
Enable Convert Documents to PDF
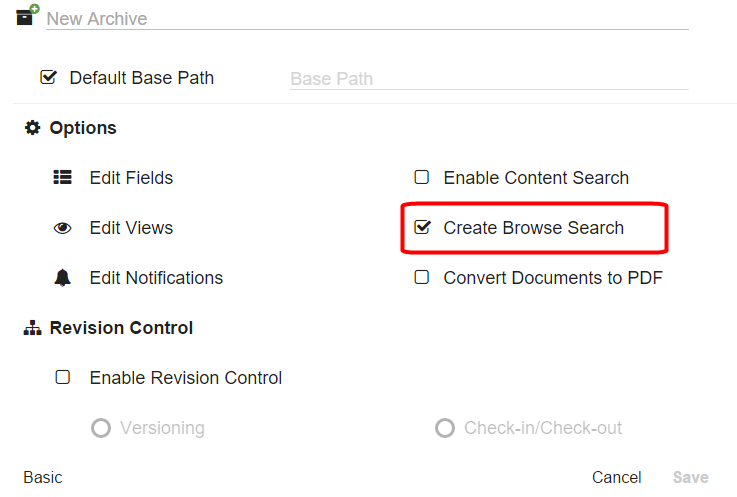click(422, 277)
